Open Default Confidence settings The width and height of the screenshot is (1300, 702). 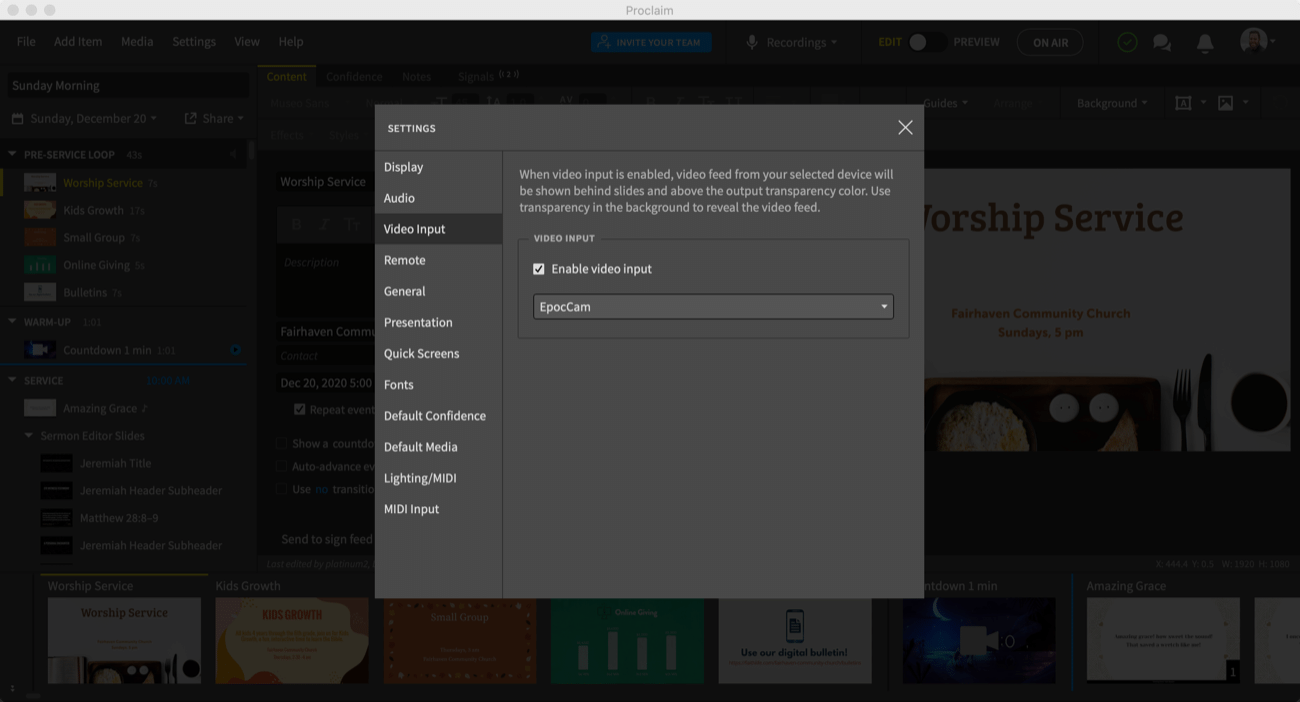438,415
